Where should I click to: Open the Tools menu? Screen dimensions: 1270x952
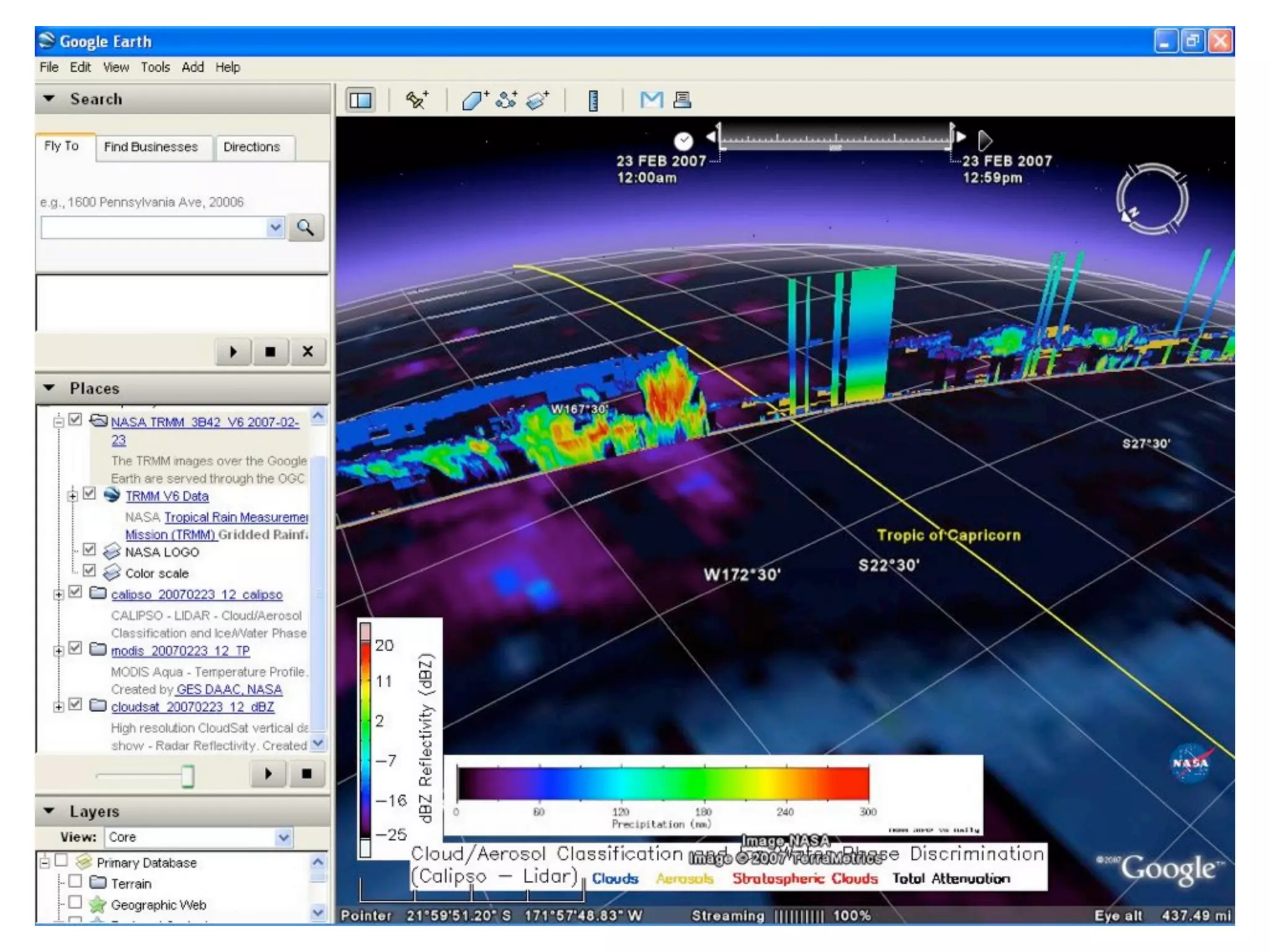coord(154,67)
